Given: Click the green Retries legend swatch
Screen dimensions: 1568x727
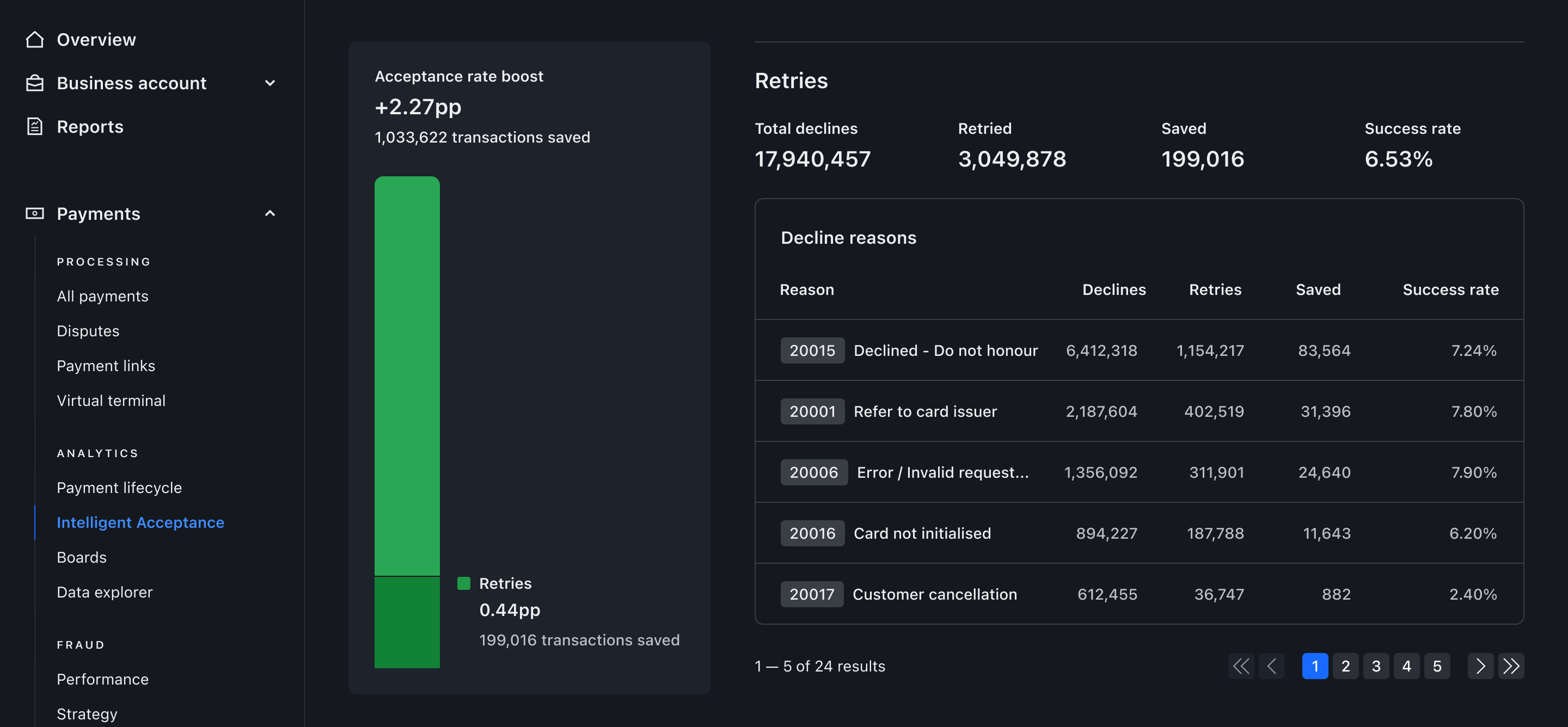Looking at the screenshot, I should (x=464, y=583).
